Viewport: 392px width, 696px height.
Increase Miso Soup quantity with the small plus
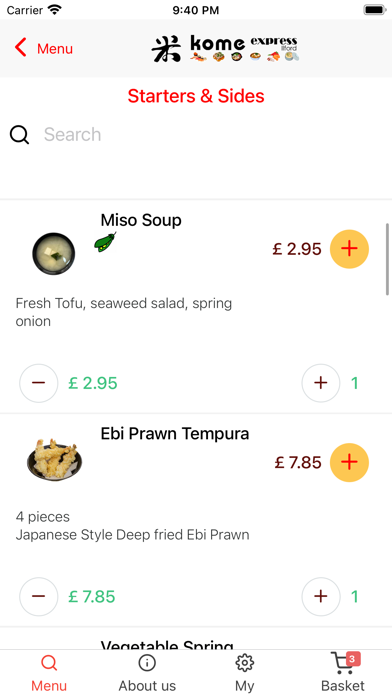coord(321,383)
